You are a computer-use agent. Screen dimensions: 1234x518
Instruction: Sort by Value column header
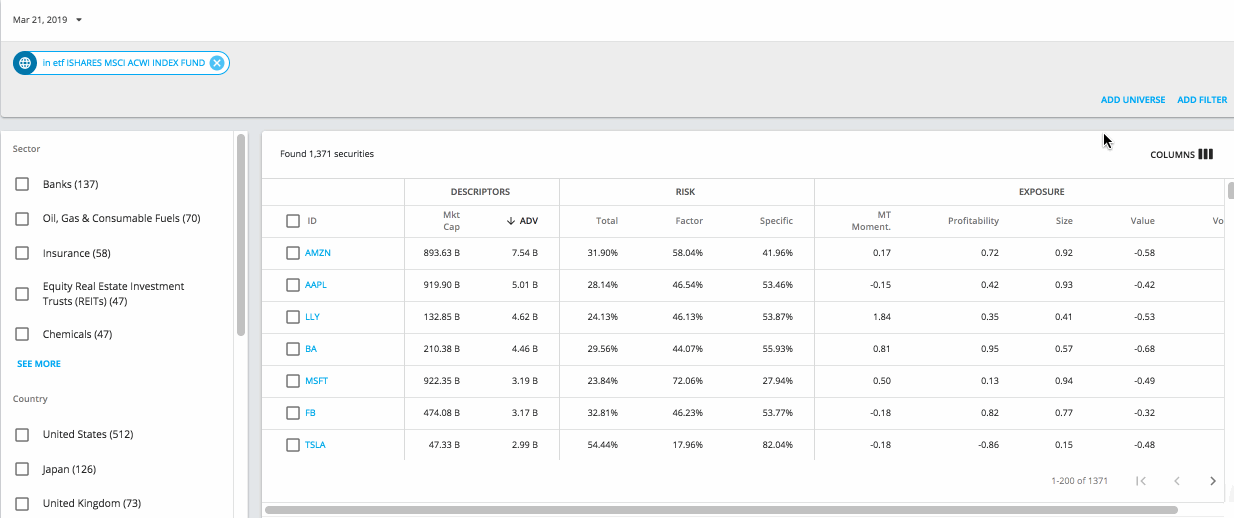1142,221
